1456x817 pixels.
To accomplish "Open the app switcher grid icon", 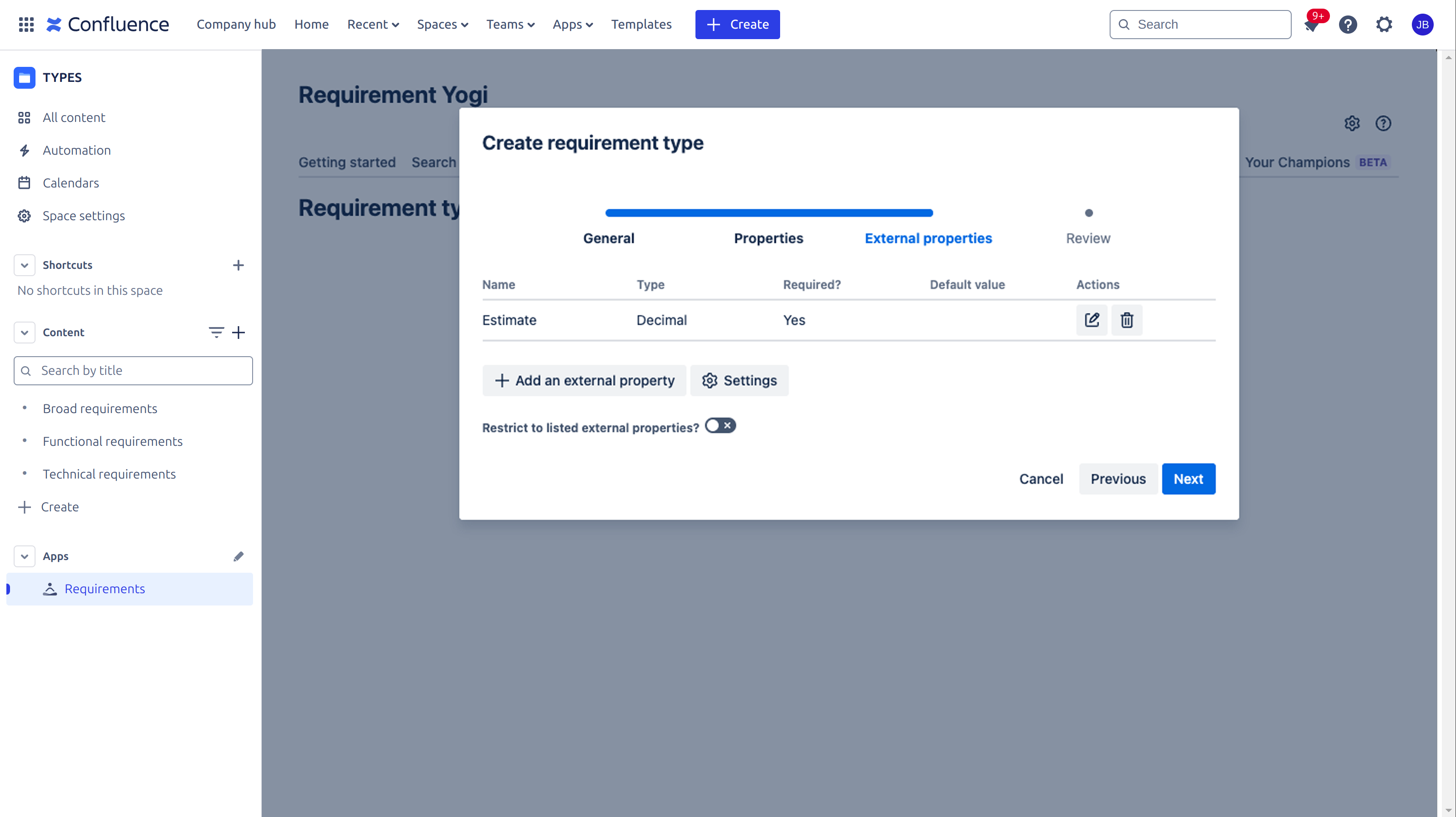I will [26, 24].
